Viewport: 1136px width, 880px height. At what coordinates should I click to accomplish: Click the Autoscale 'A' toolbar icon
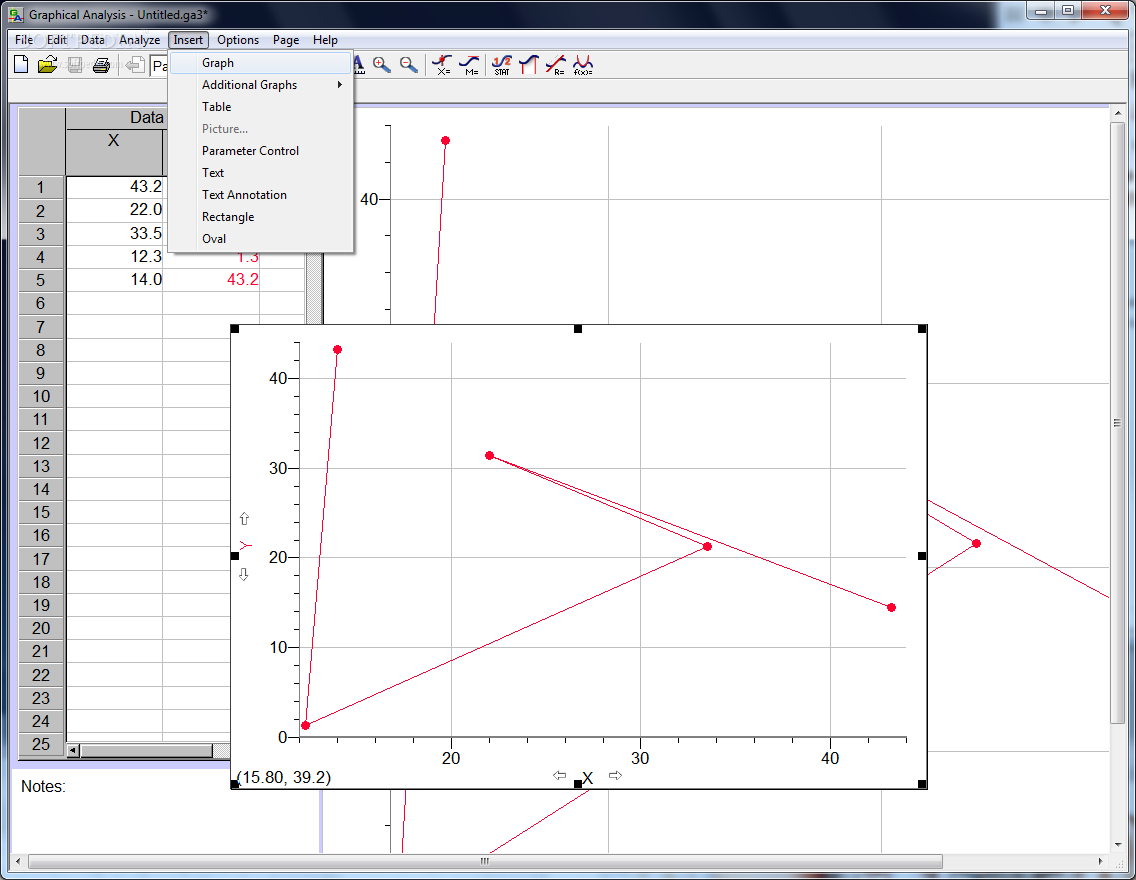[x=359, y=65]
